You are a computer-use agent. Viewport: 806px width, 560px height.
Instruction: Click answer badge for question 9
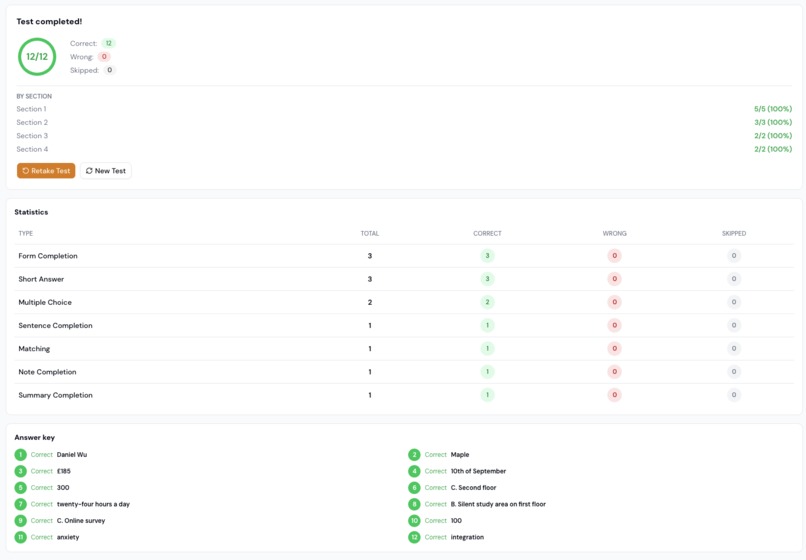click(x=21, y=520)
